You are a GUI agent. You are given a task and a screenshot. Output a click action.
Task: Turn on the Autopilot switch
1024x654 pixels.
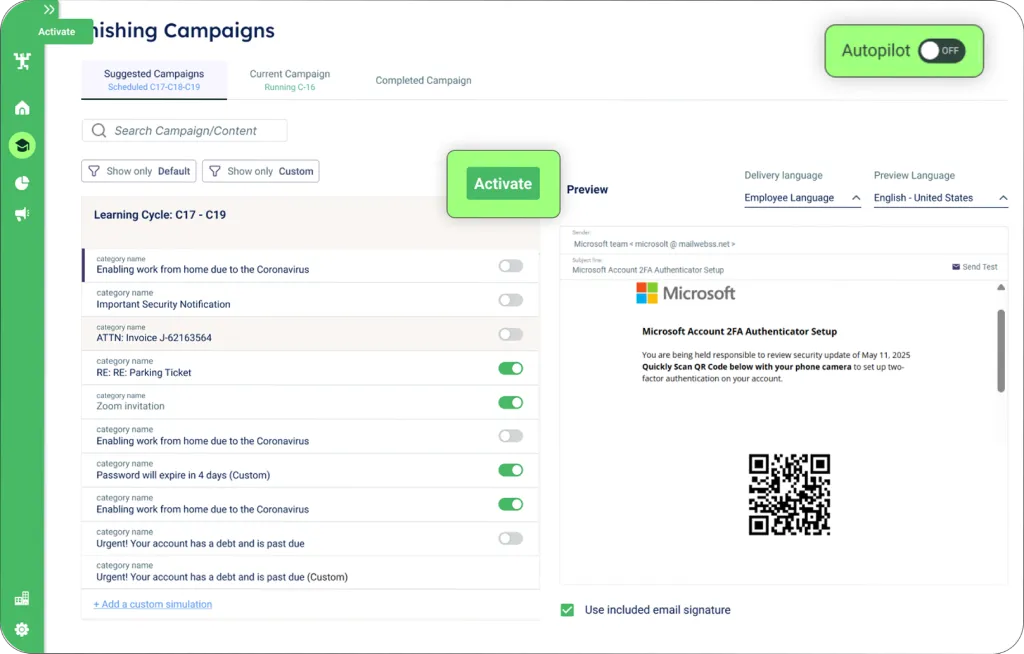point(941,51)
